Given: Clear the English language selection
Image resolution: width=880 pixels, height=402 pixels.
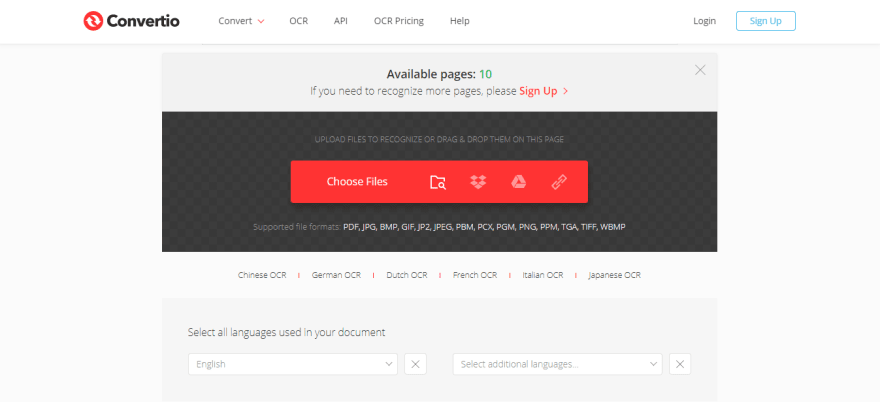Looking at the screenshot, I should (415, 364).
